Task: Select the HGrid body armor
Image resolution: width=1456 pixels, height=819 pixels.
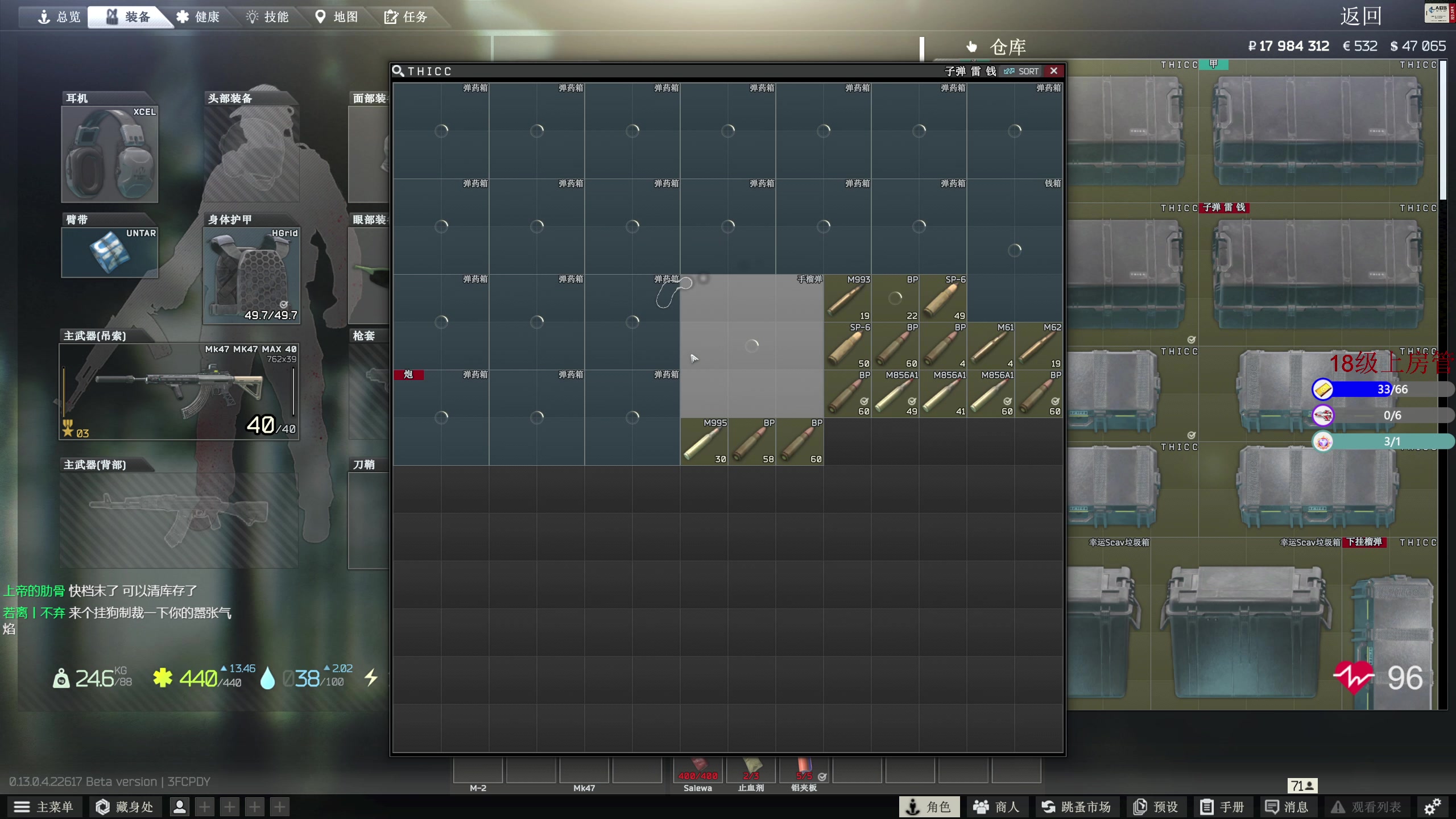Action: click(x=251, y=275)
